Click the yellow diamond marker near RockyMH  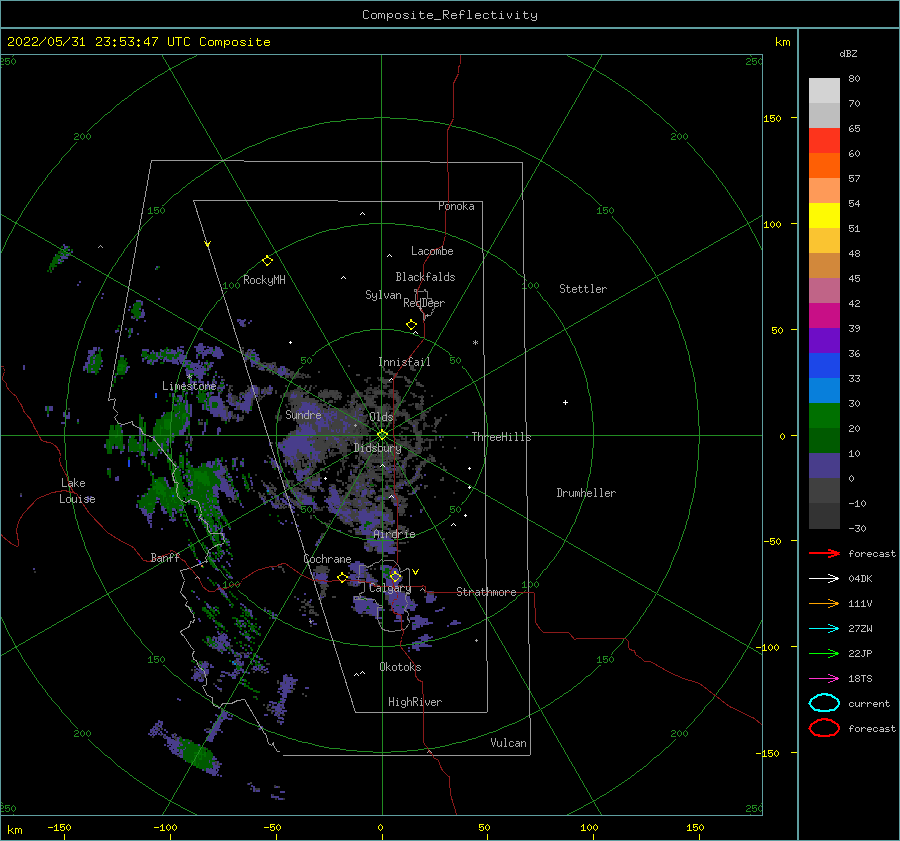point(267,261)
